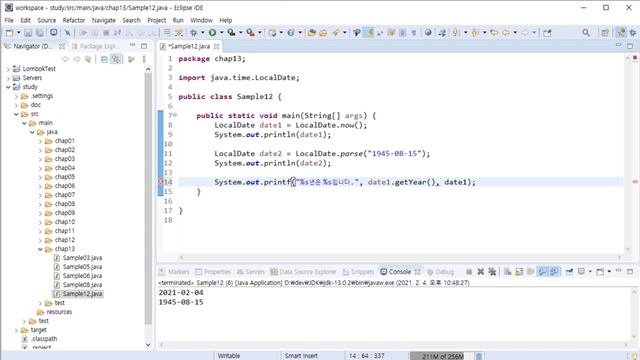Click the web browser globe icon
Viewport: 640px width, 360px height.
point(428,33)
